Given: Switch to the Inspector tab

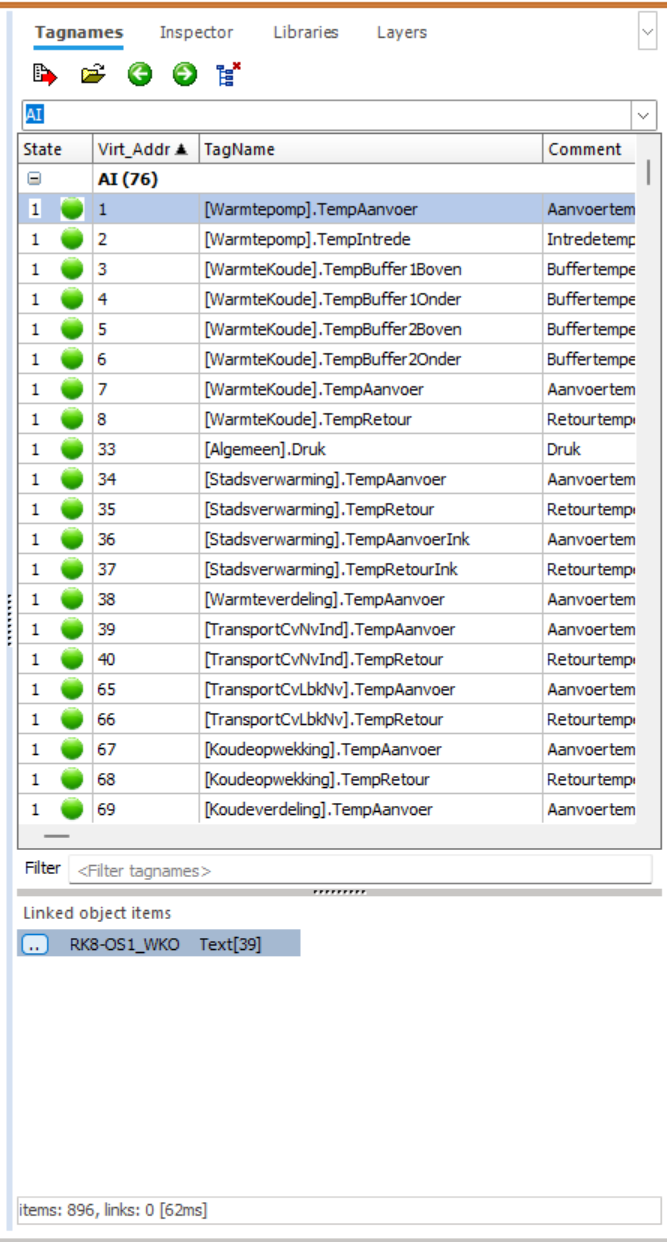Looking at the screenshot, I should [196, 32].
